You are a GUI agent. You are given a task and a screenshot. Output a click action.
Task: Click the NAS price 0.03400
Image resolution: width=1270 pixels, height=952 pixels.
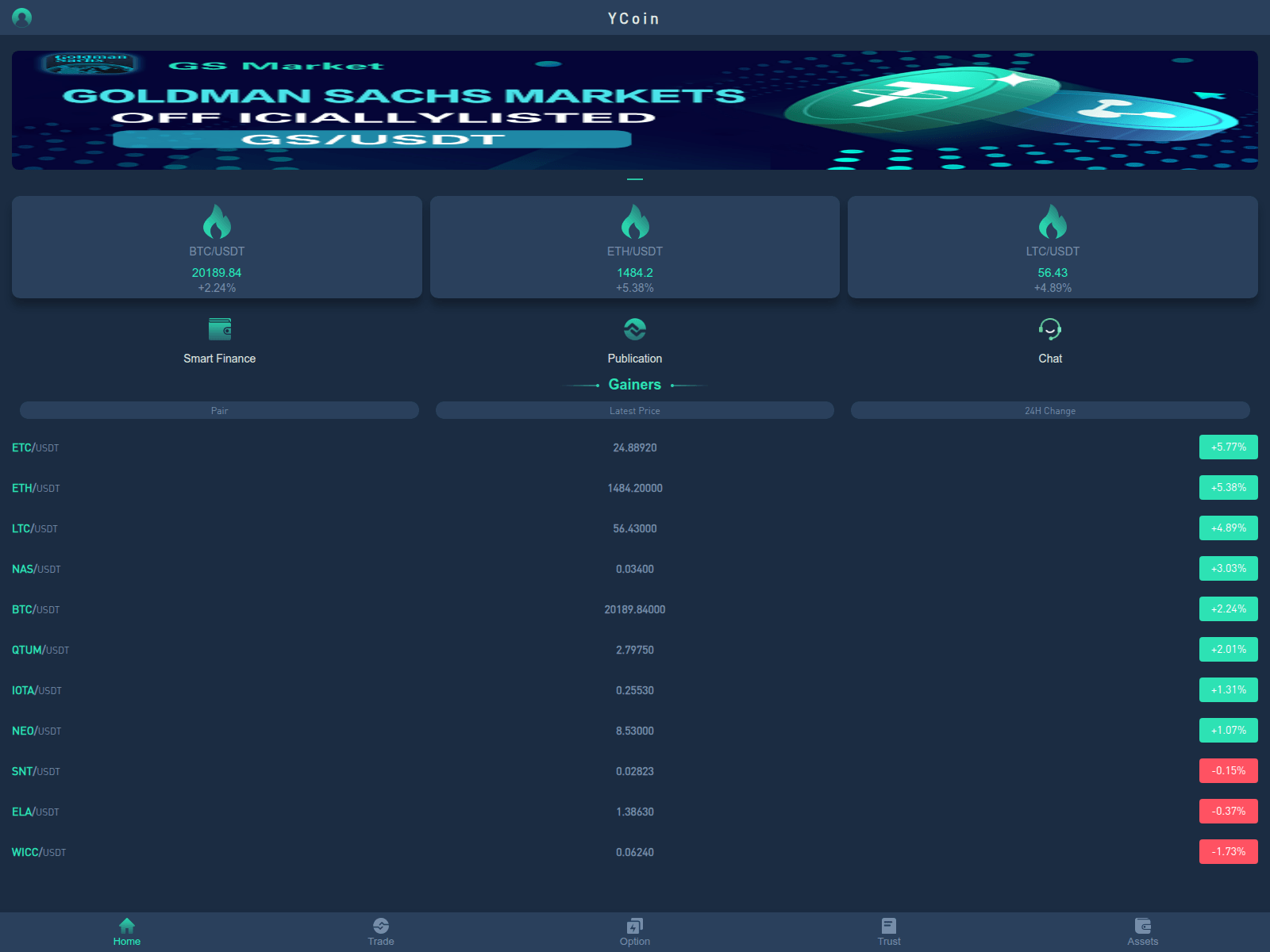coord(635,569)
